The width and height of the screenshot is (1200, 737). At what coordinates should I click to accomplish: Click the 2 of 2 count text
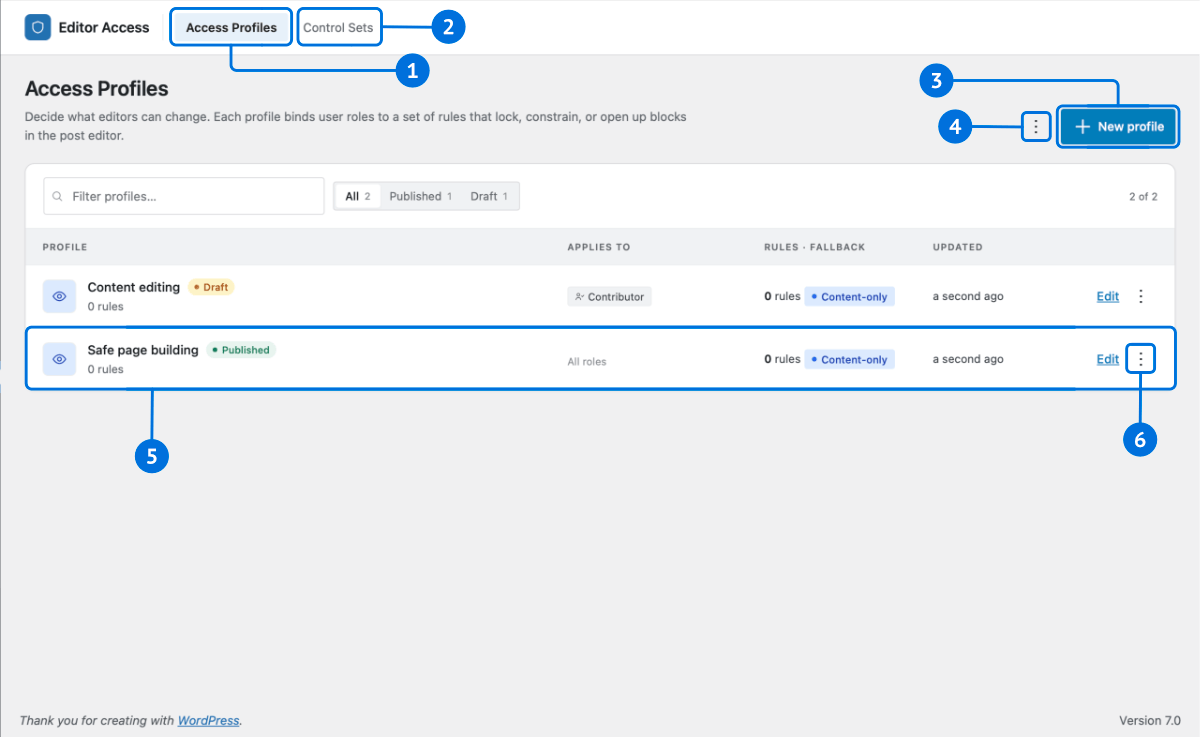coord(1143,197)
